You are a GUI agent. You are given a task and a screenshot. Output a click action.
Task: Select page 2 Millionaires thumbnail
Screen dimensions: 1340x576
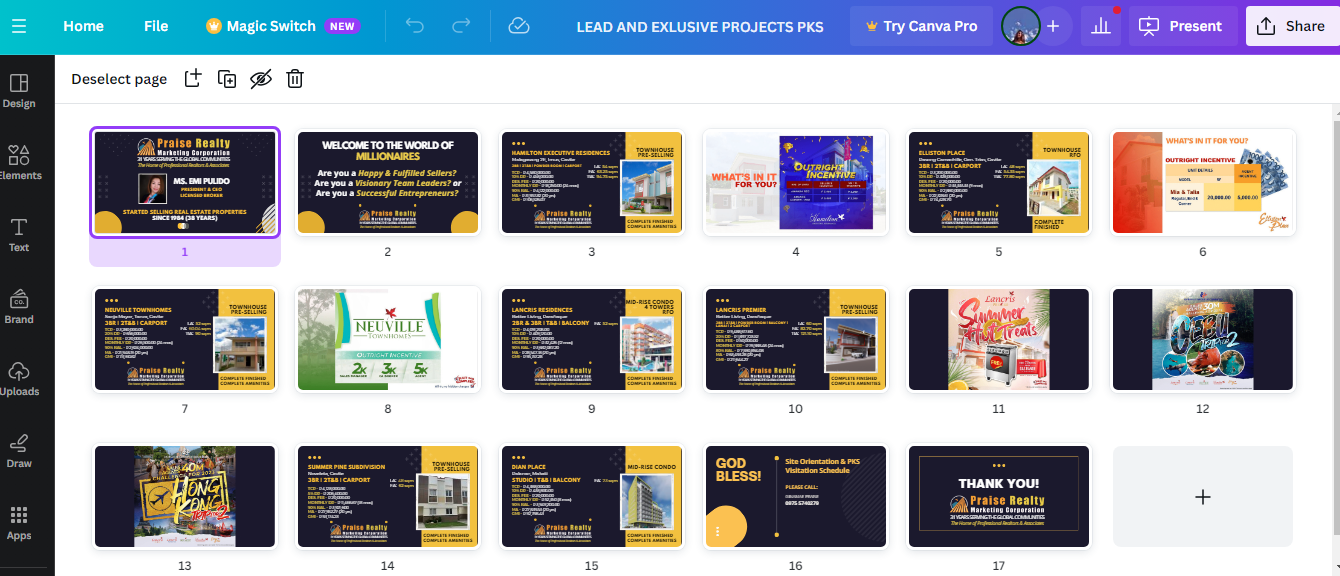tap(388, 182)
